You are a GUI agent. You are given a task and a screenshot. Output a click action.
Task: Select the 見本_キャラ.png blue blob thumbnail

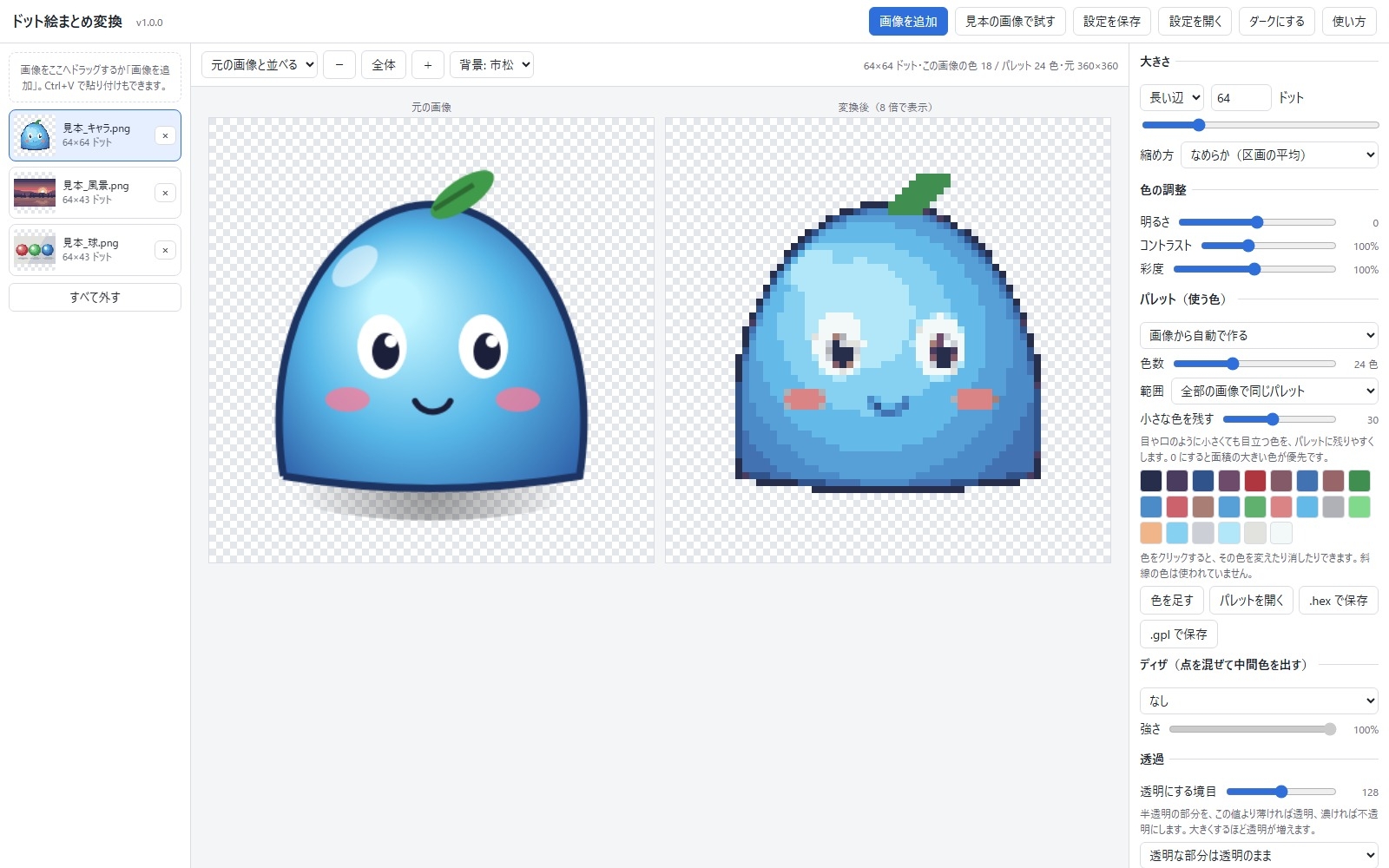point(35,135)
